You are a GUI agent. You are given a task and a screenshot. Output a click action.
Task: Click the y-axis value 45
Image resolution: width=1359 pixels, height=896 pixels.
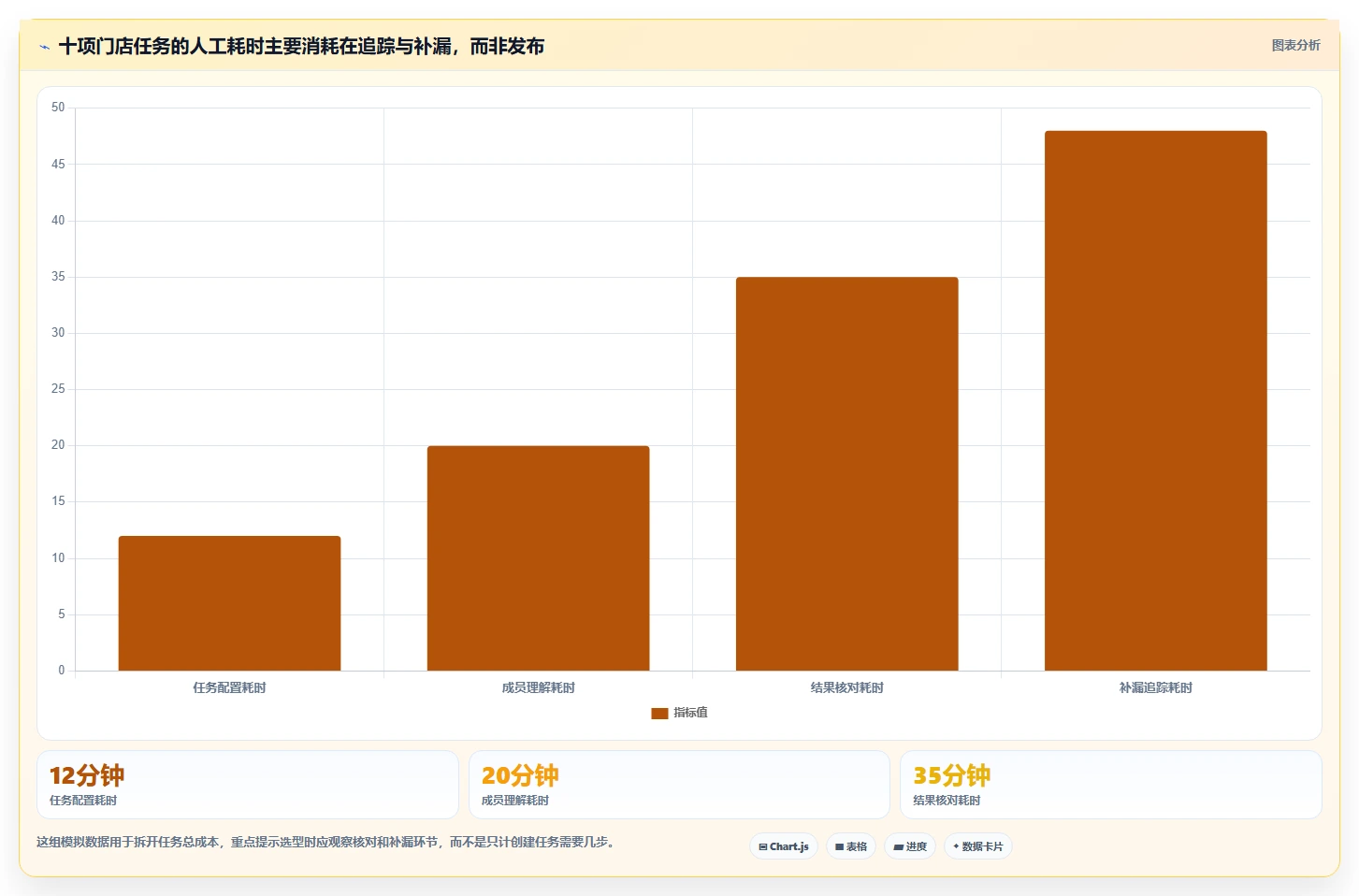(x=58, y=164)
